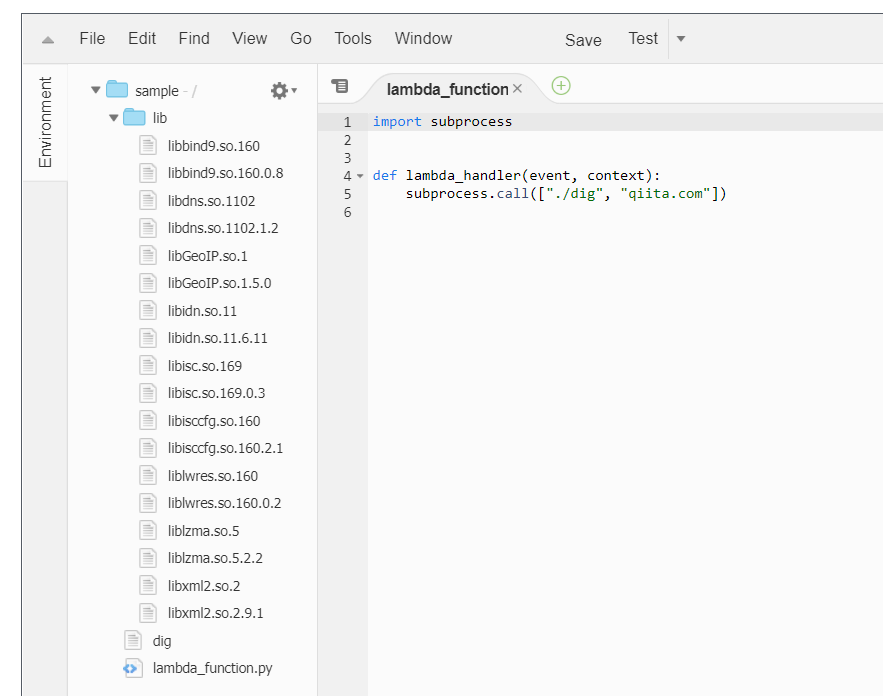This screenshot has height=696, width=883.
Task: Open the Tools menu
Action: point(353,39)
